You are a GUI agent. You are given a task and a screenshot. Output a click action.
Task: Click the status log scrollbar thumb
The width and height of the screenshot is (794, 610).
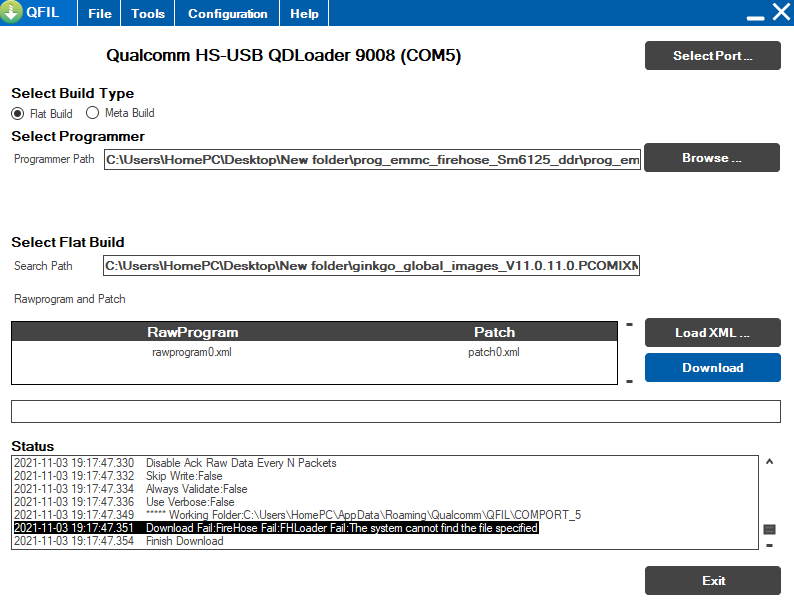tap(769, 530)
